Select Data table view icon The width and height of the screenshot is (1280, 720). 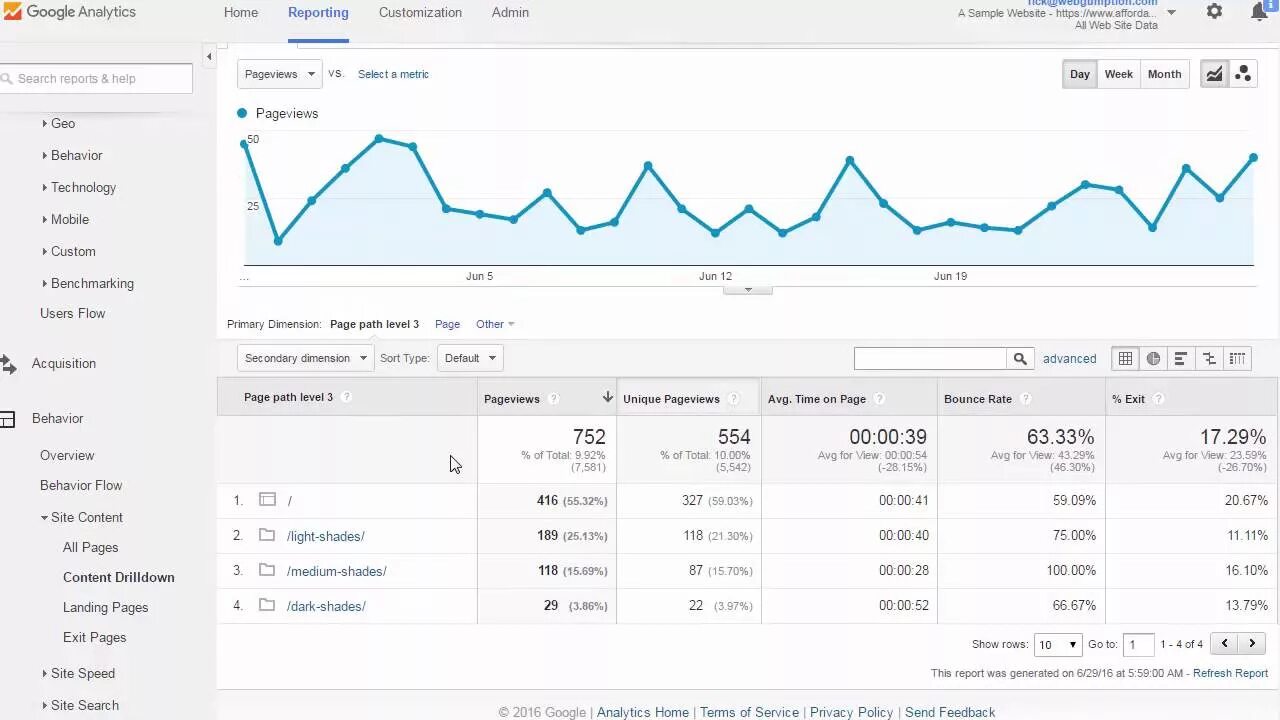[1125, 358]
